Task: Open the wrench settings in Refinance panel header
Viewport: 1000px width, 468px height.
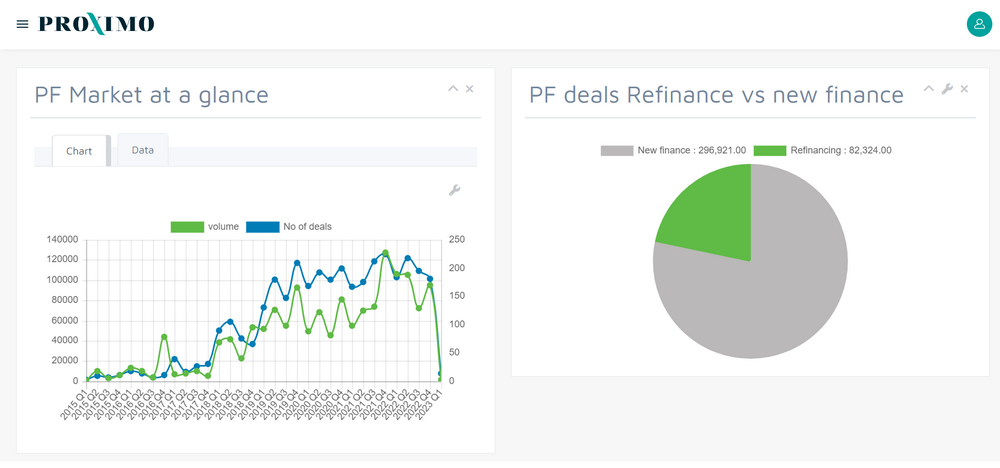Action: (947, 89)
